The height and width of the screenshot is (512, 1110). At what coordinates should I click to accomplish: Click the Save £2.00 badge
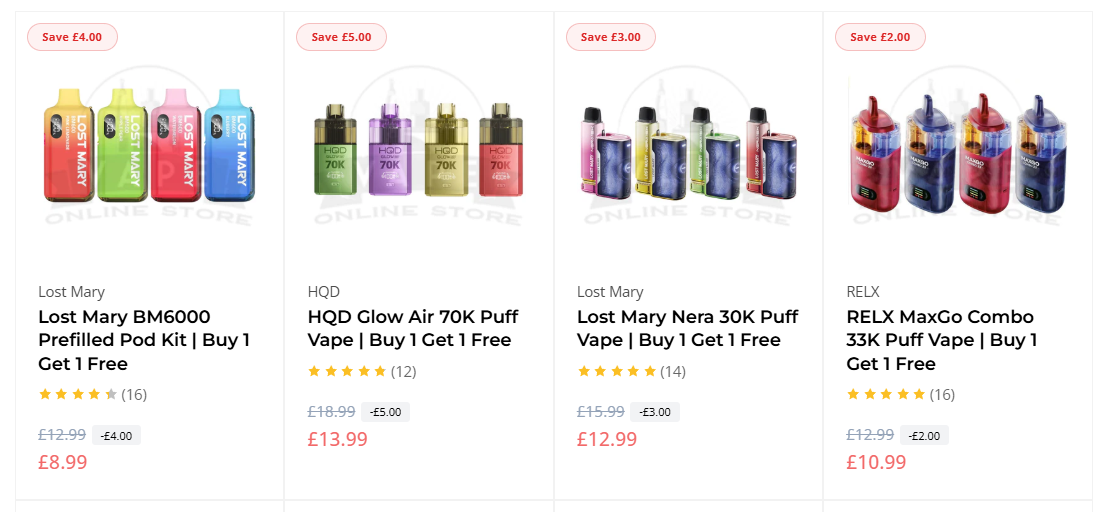click(880, 37)
